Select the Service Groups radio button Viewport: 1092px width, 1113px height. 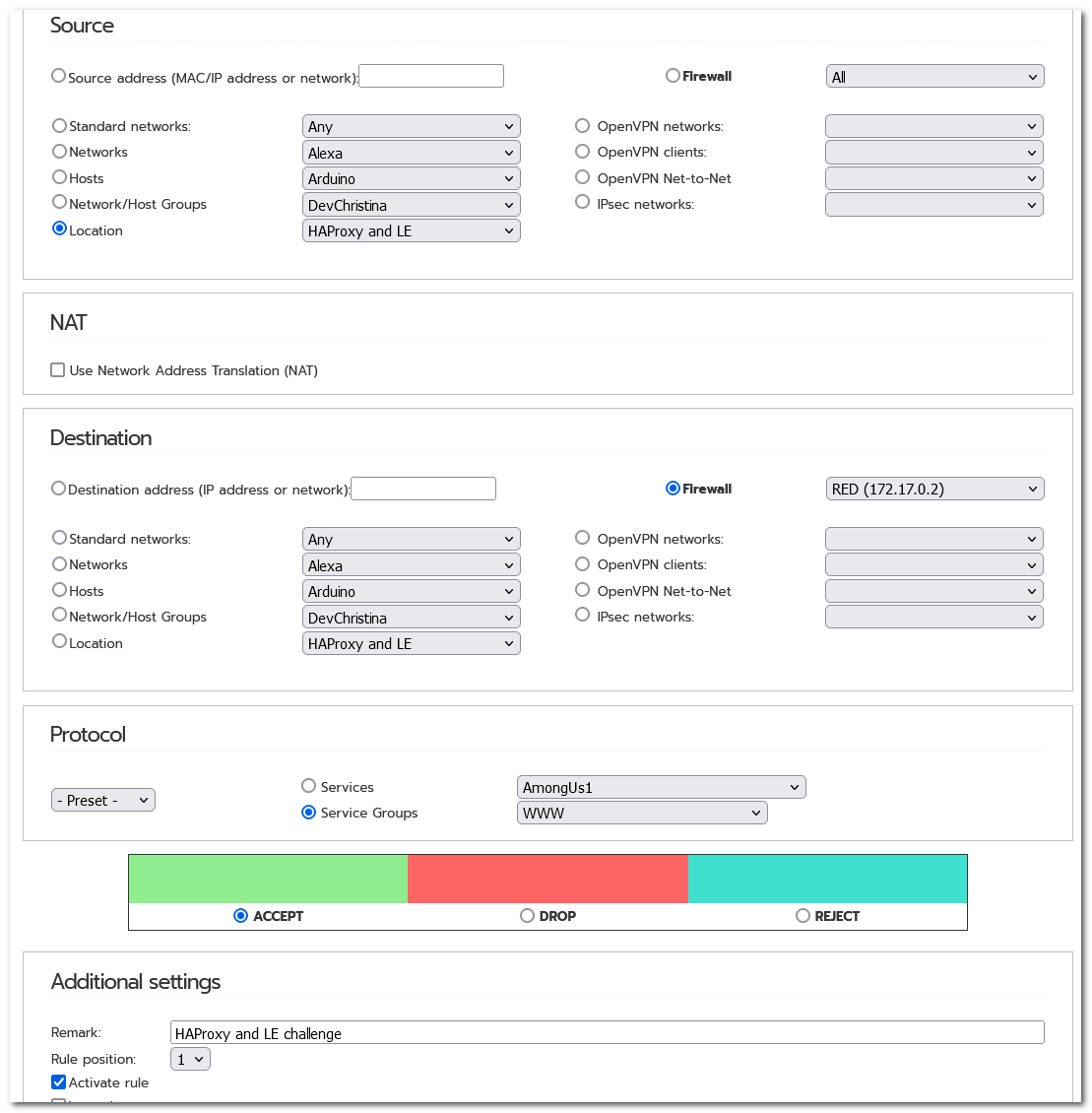tap(308, 813)
